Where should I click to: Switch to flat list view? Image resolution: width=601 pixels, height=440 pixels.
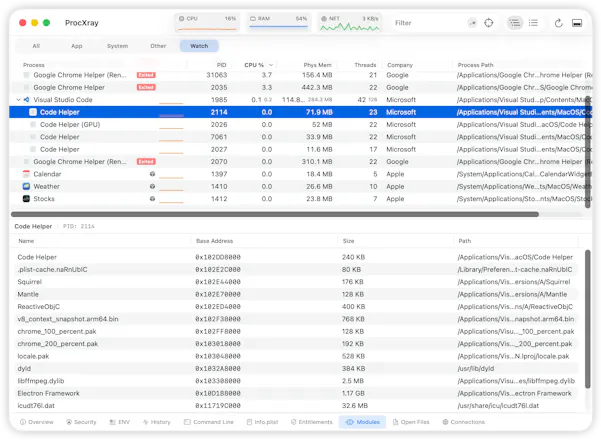tap(533, 23)
